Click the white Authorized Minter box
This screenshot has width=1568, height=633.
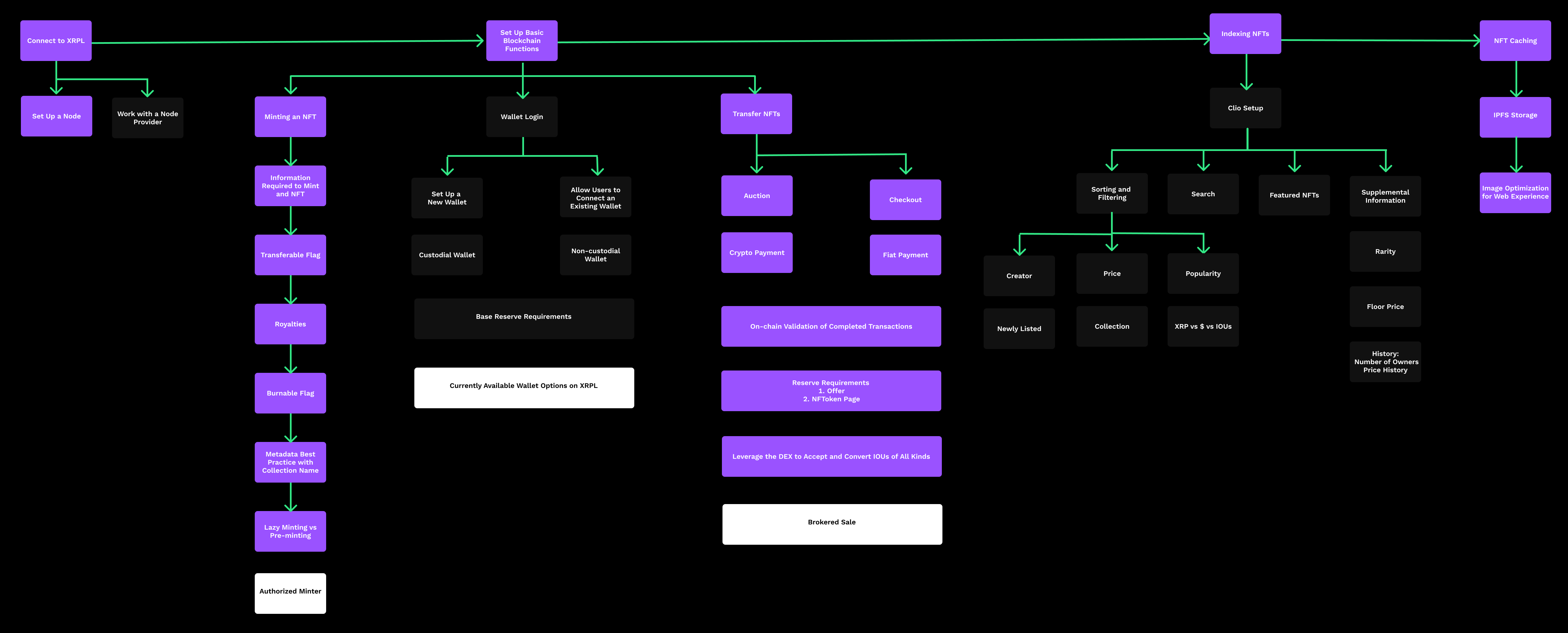(290, 592)
